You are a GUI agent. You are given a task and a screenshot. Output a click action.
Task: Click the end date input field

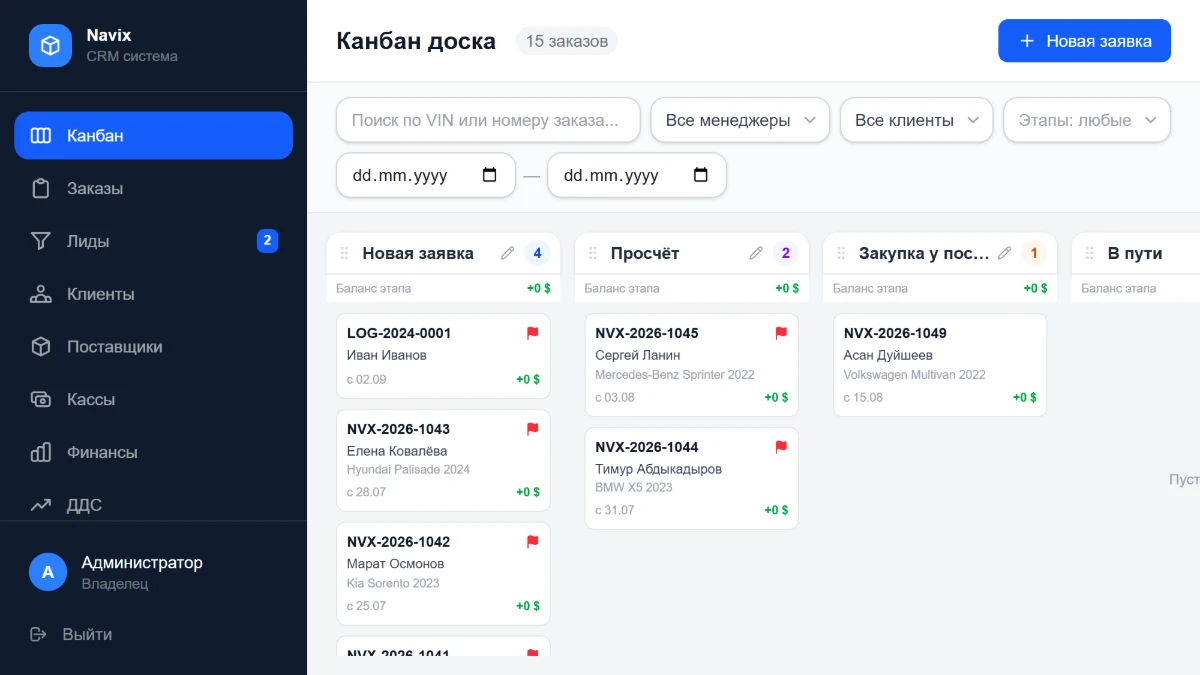[x=637, y=175]
